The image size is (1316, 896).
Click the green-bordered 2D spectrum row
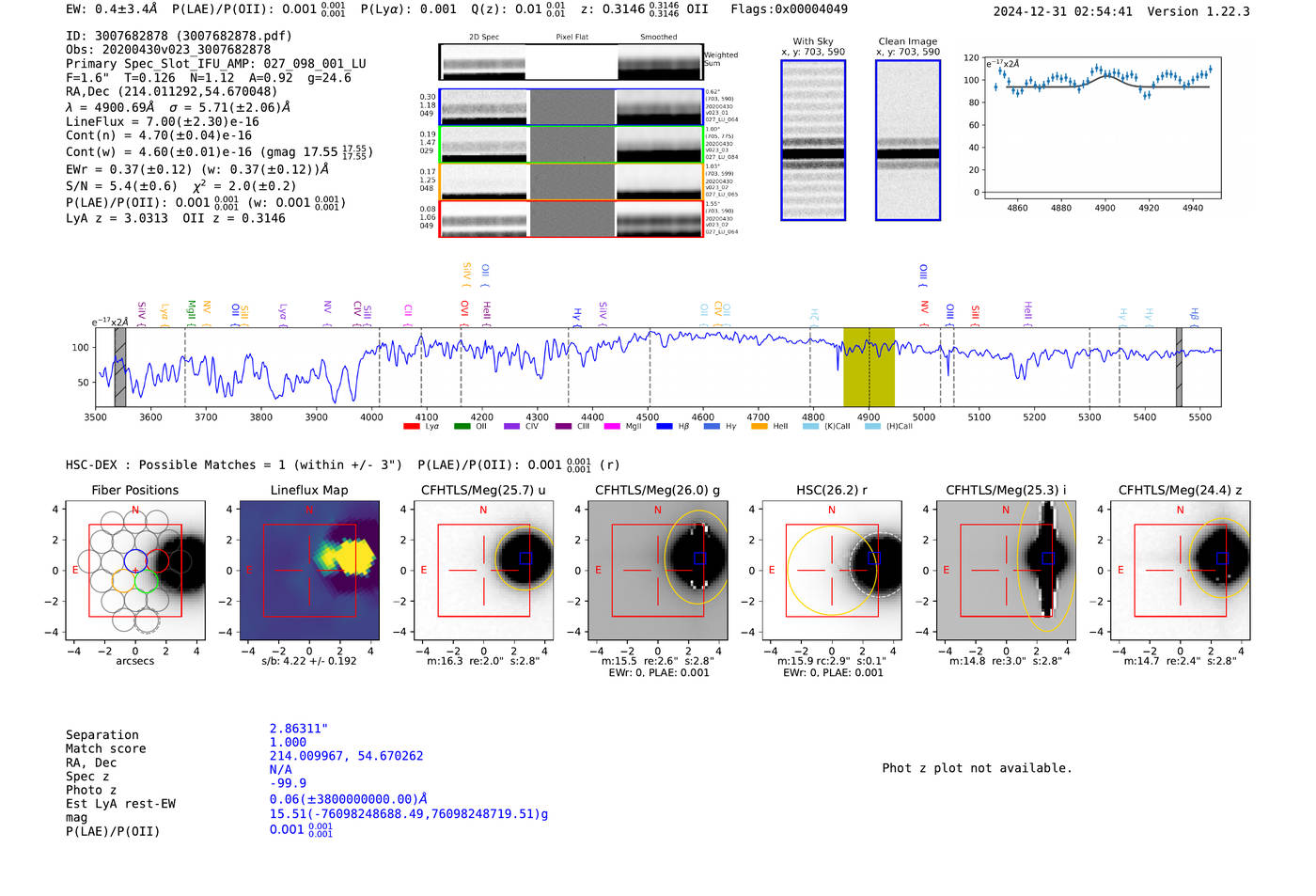point(572,145)
